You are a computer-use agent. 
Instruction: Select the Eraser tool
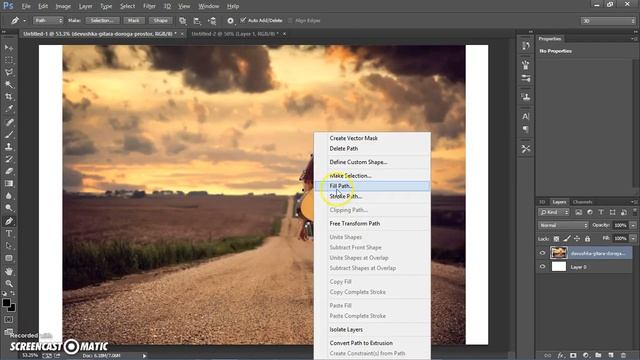[x=9, y=171]
